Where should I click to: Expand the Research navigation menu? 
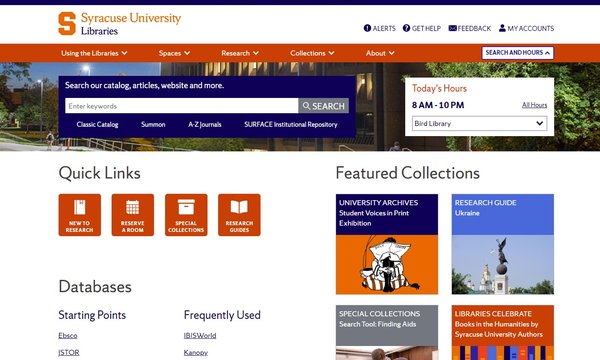(x=240, y=53)
